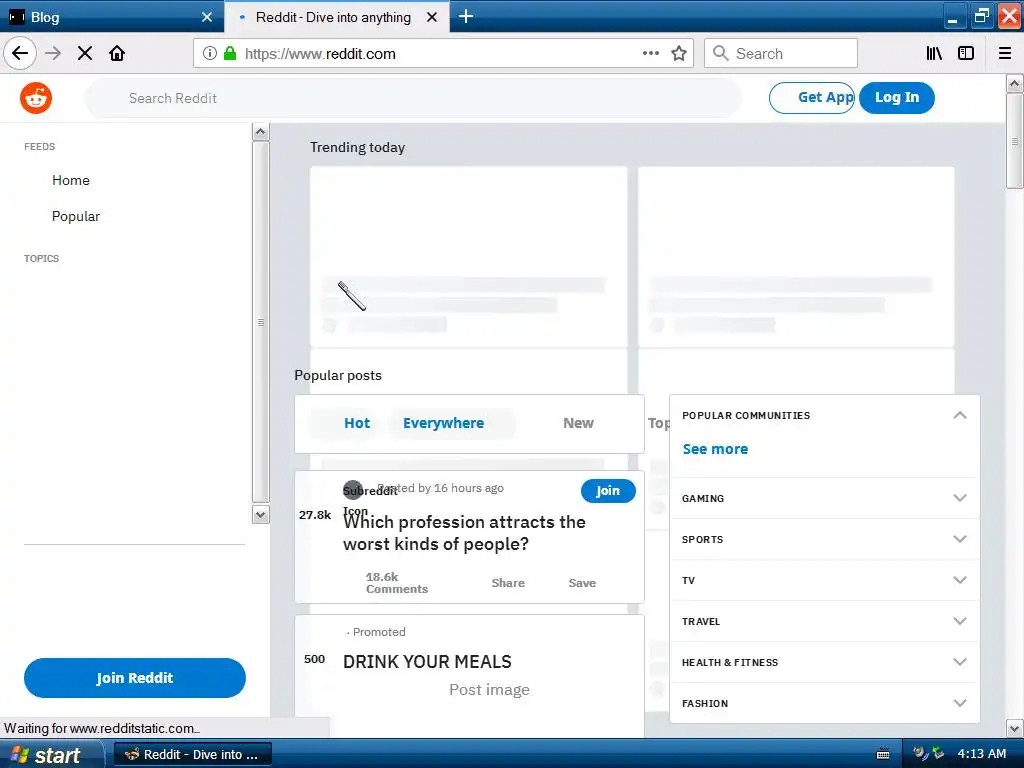Open a new tab with the plus button
Screen dimensions: 1024x768
pyautogui.click(x=466, y=16)
